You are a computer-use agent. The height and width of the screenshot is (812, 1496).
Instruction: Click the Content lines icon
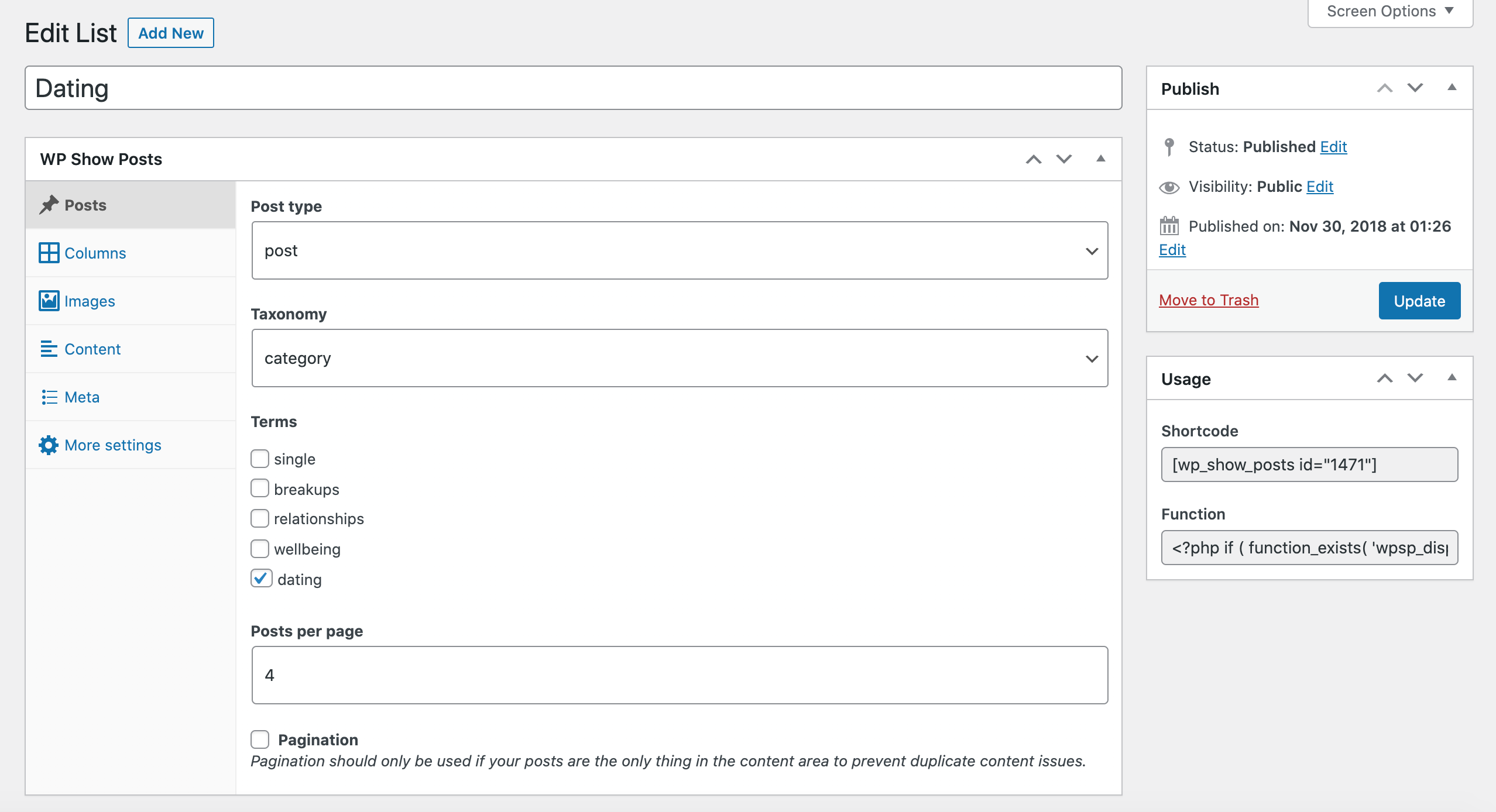49,349
